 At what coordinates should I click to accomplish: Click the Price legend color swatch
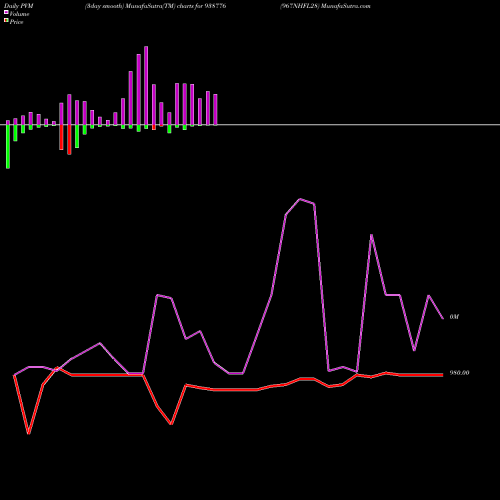(x=6, y=21)
